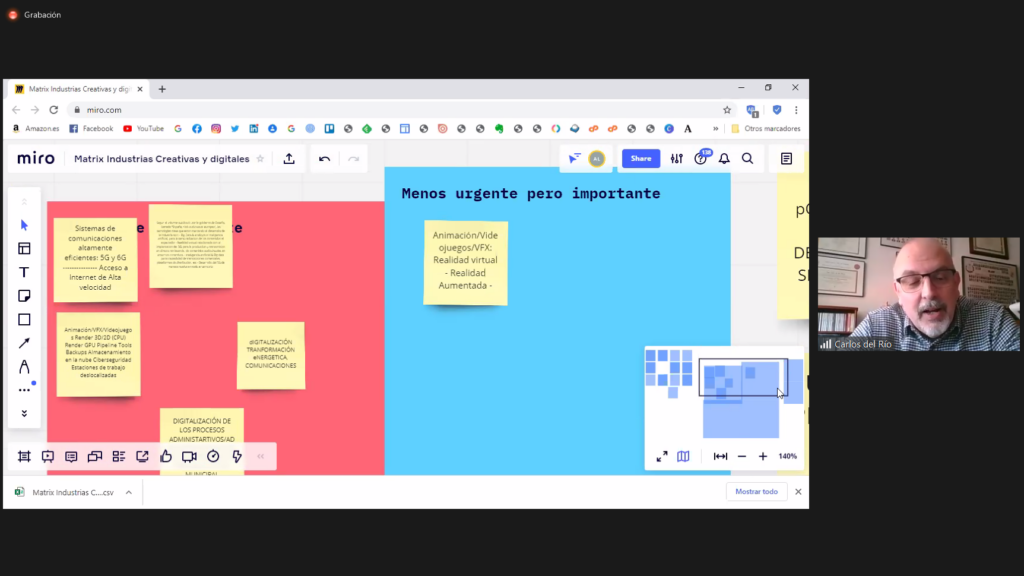Click the 140% zoom level indicator
1024x576 pixels.
(x=788, y=456)
